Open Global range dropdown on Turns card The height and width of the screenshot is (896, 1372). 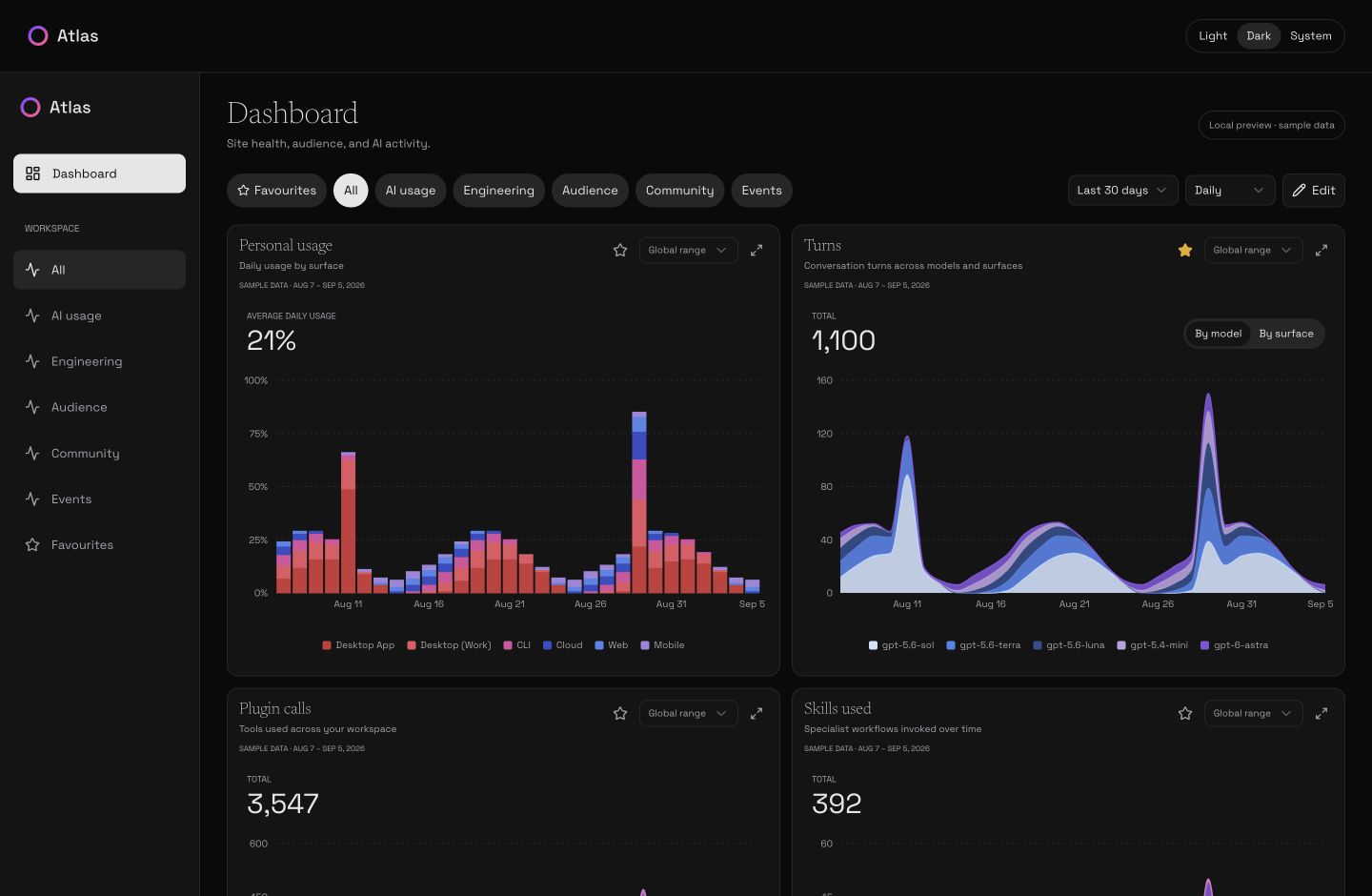coord(1253,250)
